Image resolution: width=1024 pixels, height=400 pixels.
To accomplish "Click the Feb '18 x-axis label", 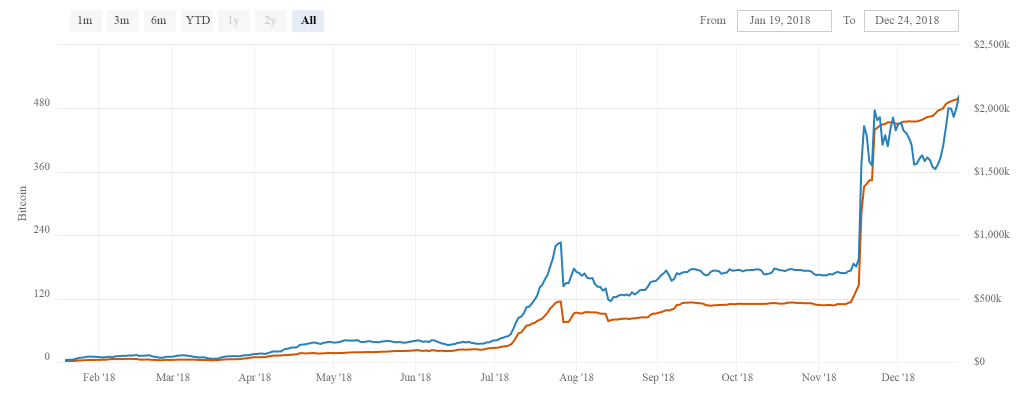I will (98, 378).
